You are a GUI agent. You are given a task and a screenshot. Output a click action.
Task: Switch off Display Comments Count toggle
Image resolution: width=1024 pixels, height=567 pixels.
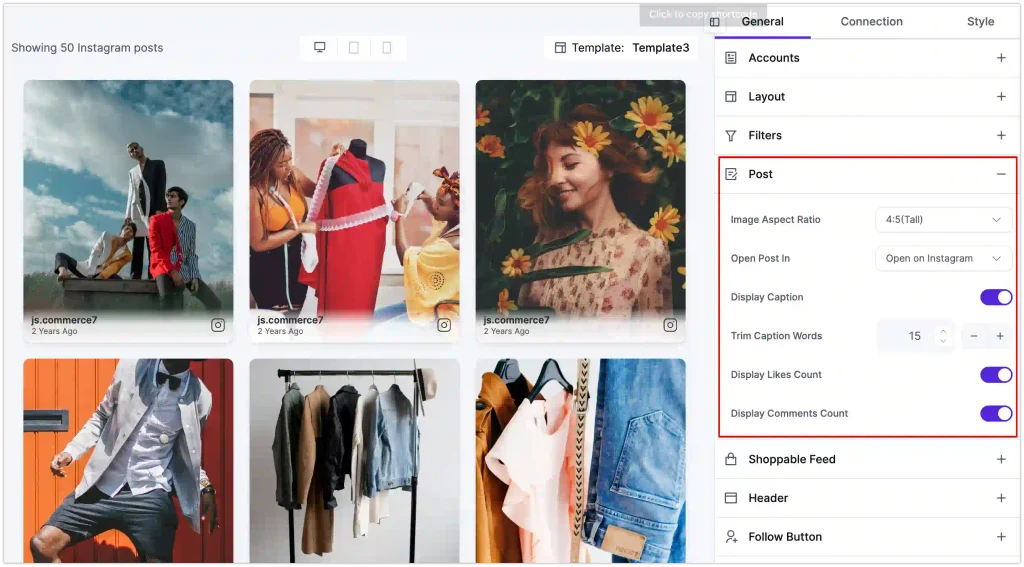coord(996,413)
